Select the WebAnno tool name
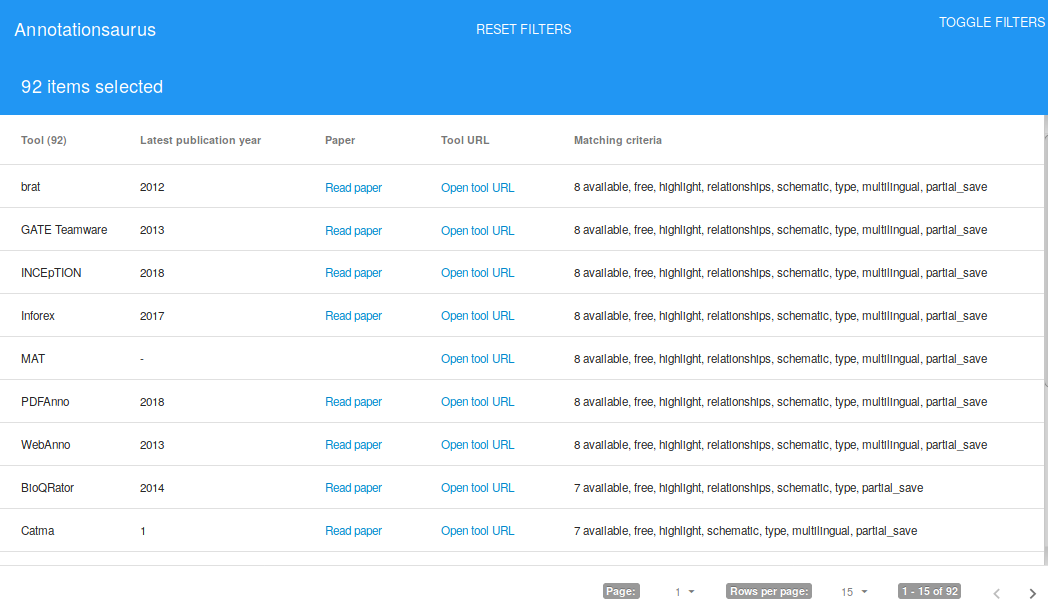Viewport: 1048px width, 610px height. pos(45,444)
